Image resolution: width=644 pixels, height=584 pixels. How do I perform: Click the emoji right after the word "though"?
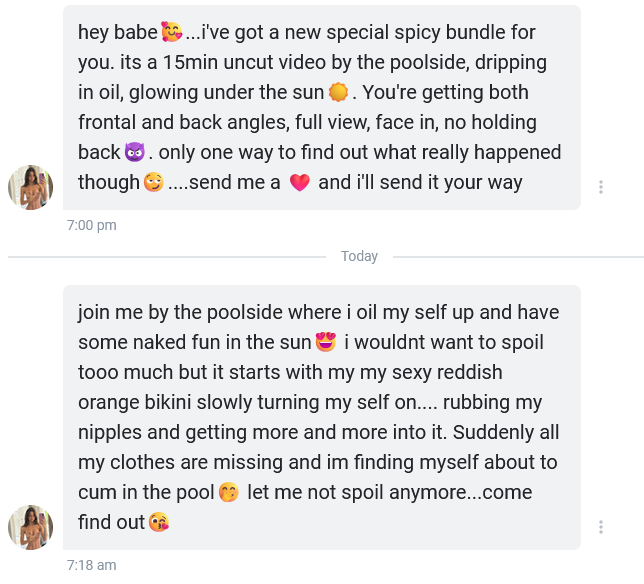pyautogui.click(x=153, y=184)
